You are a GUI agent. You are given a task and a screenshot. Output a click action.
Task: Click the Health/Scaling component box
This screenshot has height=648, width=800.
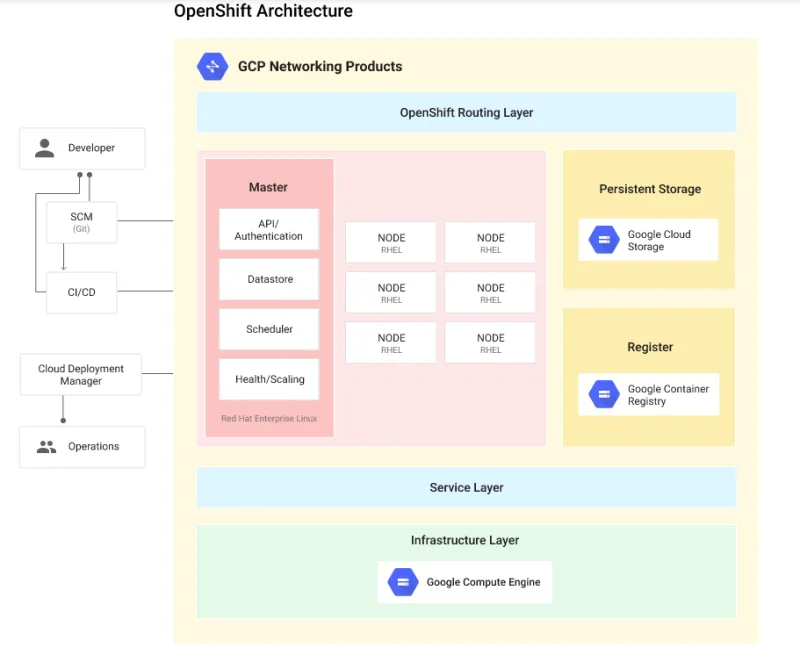(269, 380)
